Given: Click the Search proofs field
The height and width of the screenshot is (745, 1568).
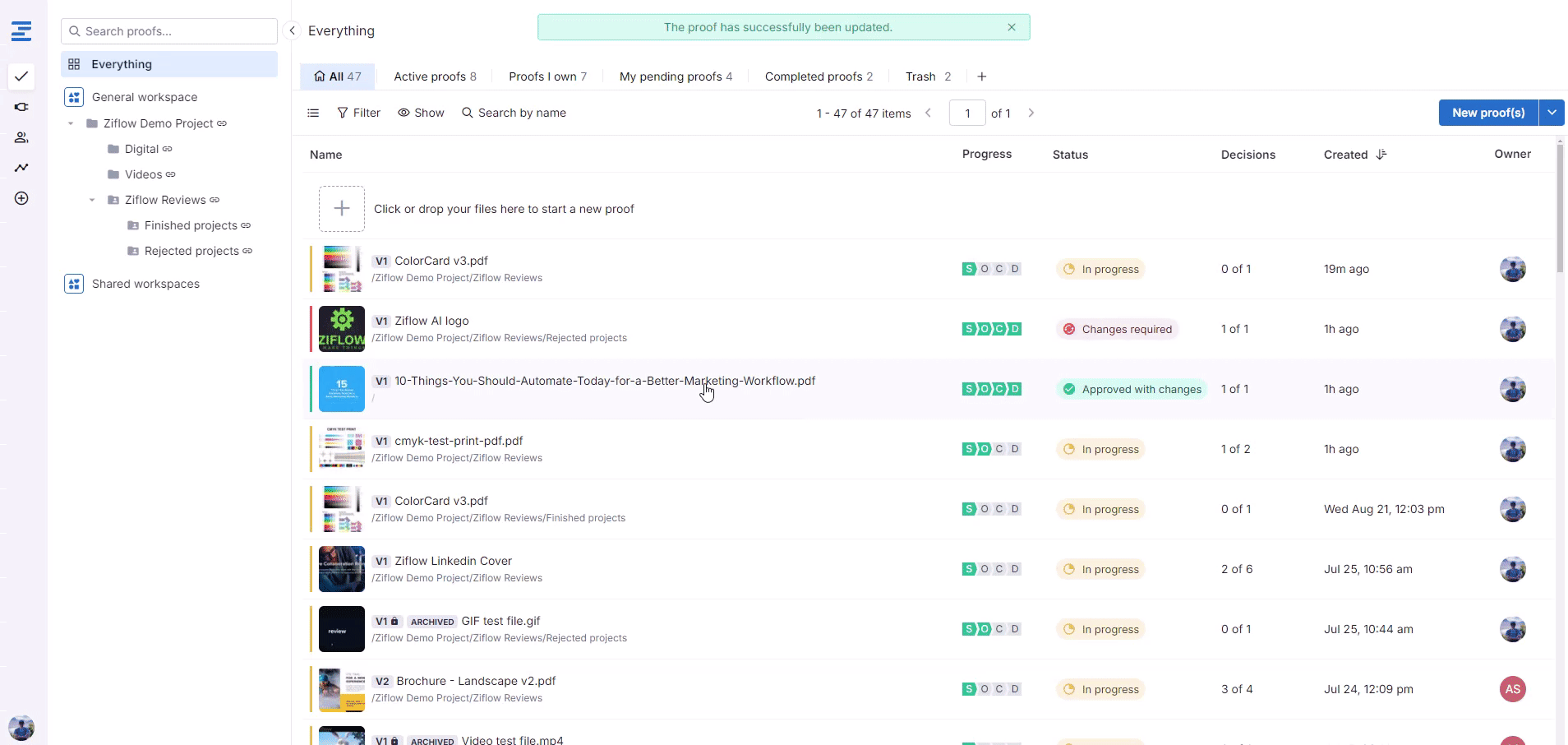Looking at the screenshot, I should point(169,31).
